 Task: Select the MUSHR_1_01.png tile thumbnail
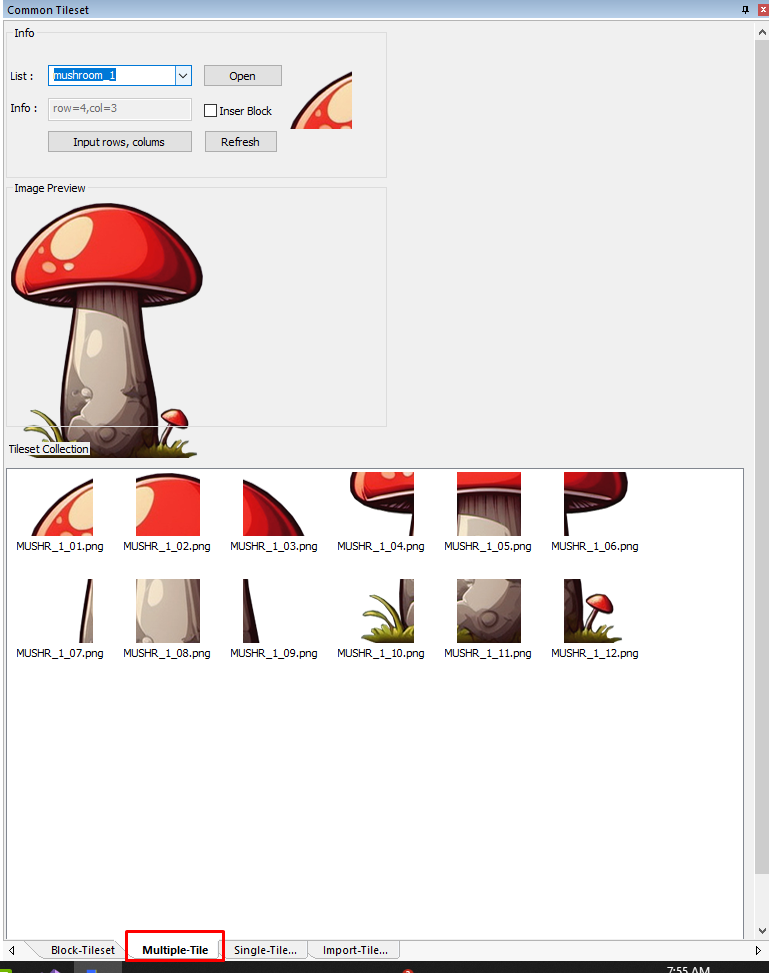point(60,506)
